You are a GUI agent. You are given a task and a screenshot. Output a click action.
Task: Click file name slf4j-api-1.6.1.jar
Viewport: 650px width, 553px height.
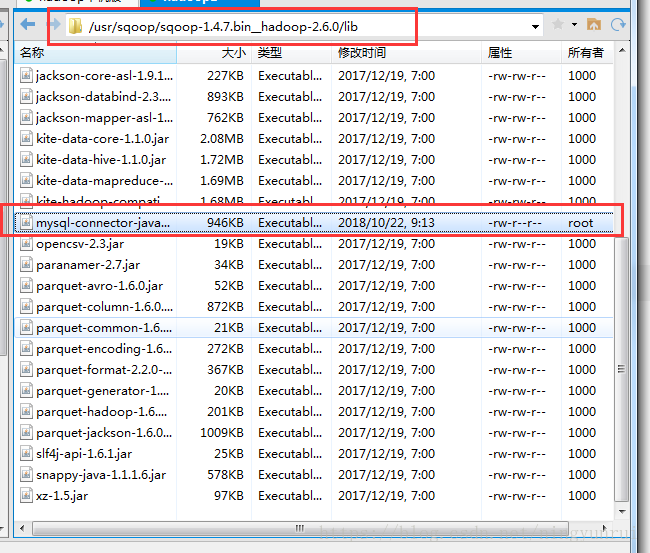pos(84,454)
